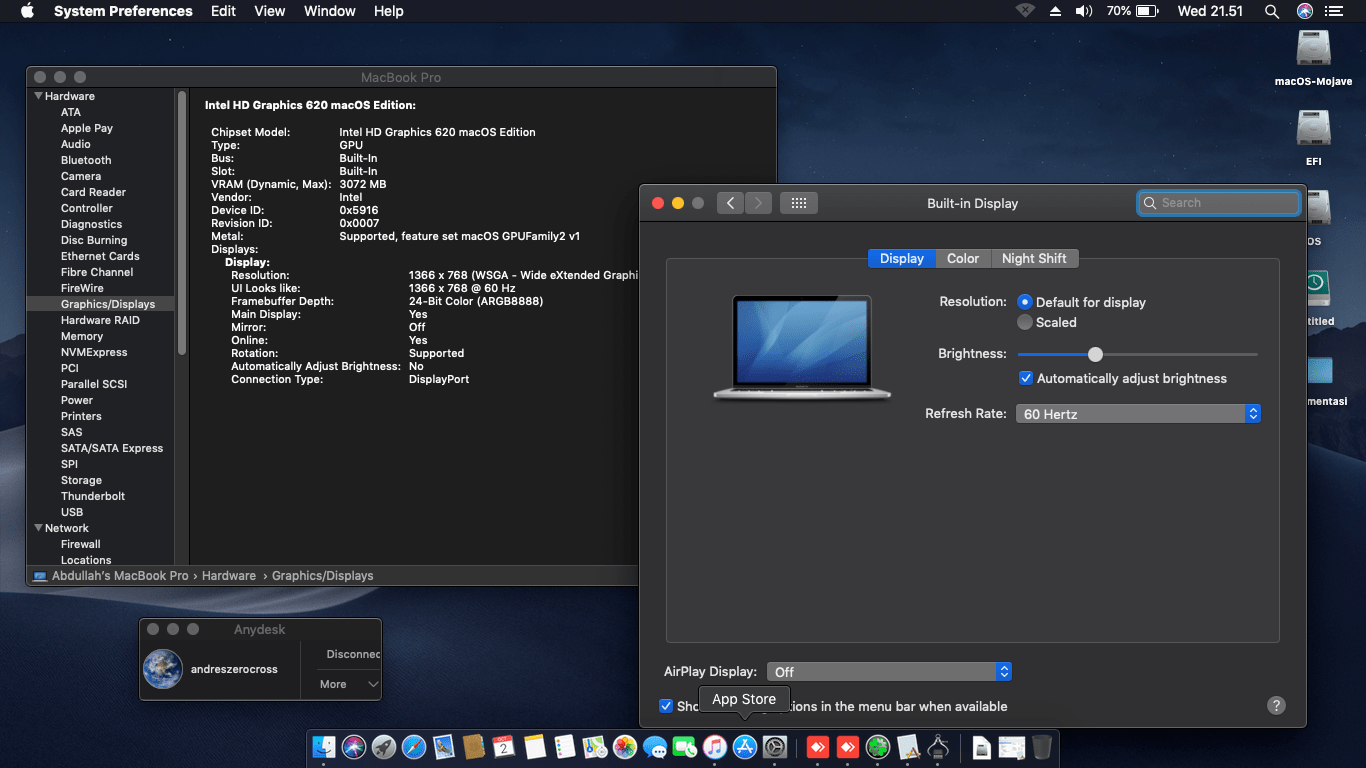Open Launchpad from the Dock
The height and width of the screenshot is (768, 1366).
383,747
